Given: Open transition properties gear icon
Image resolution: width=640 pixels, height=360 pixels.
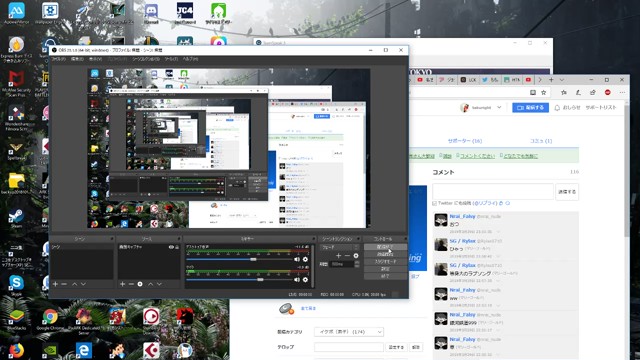Looking at the screenshot, I should [356, 256].
